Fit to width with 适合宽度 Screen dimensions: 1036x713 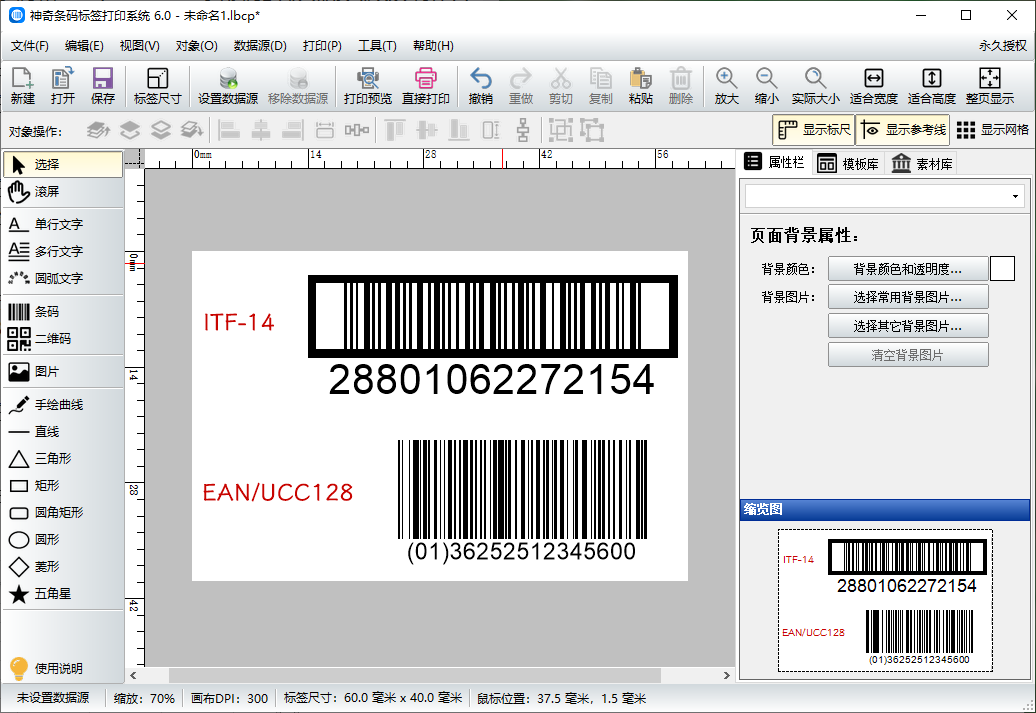coord(873,86)
